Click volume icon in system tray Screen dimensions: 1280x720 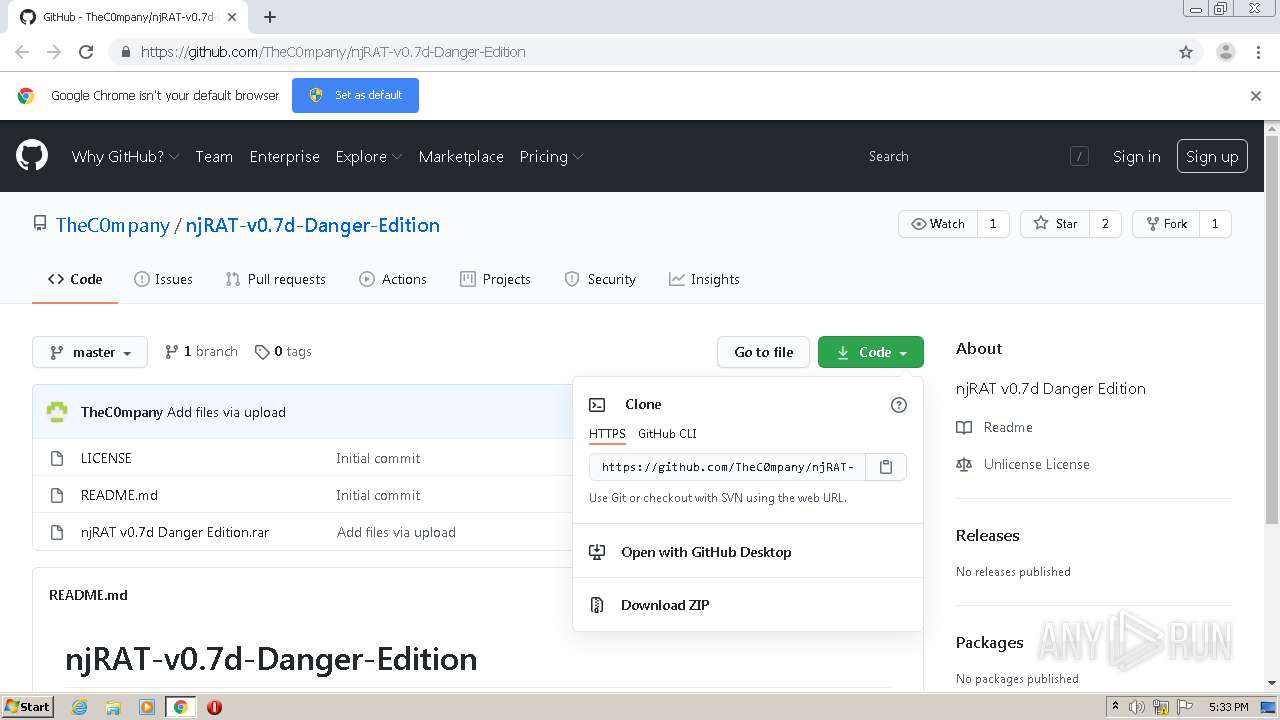(1137, 707)
